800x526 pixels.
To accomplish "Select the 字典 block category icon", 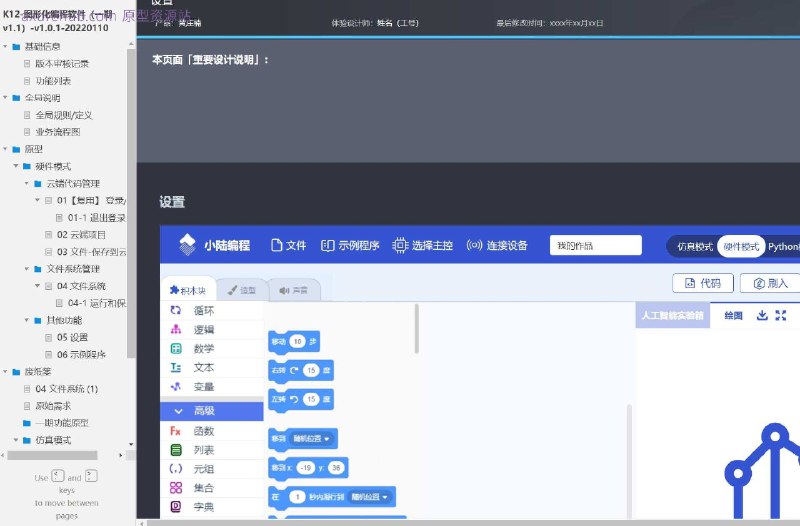I will click(176, 507).
